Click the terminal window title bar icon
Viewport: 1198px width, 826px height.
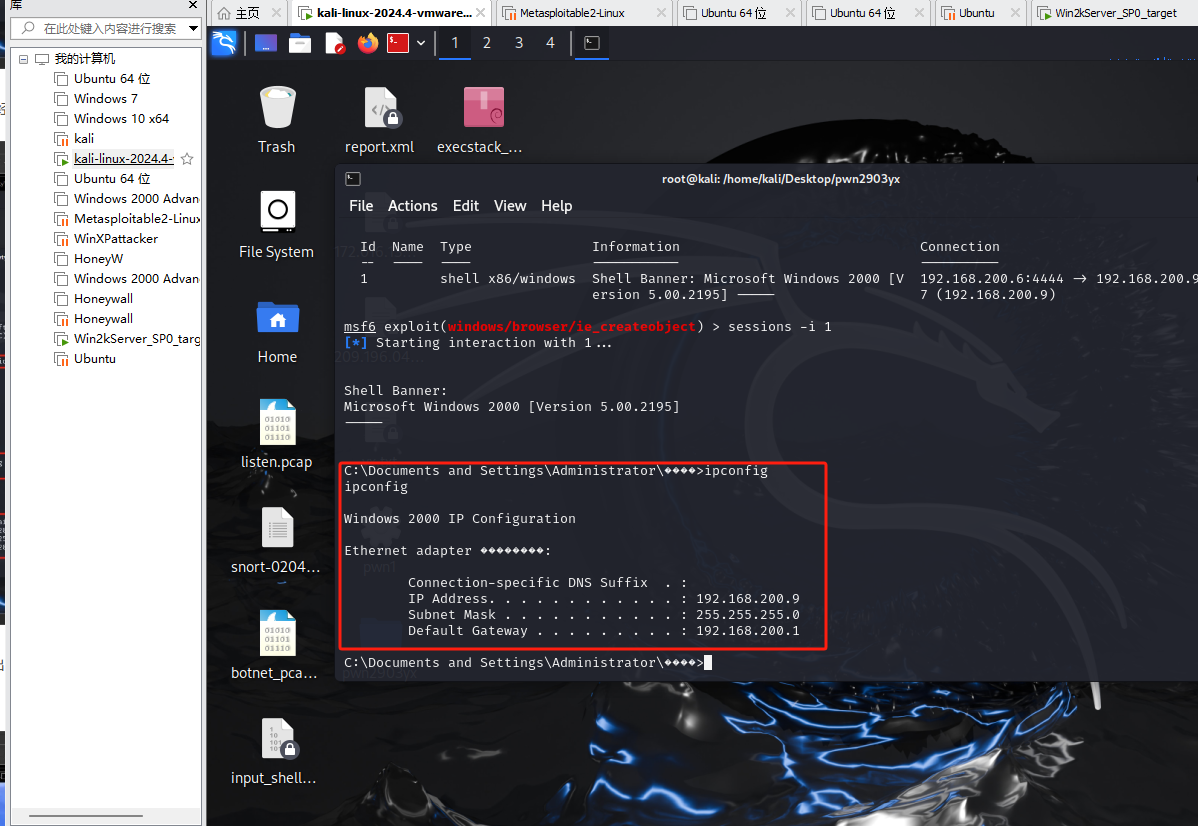tap(353, 179)
